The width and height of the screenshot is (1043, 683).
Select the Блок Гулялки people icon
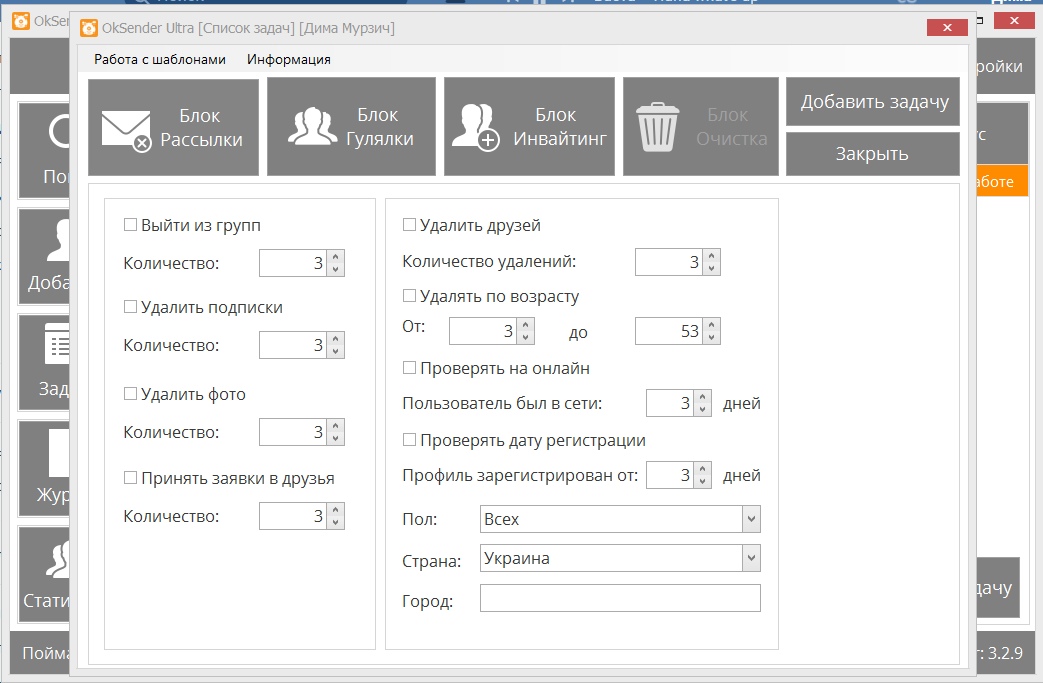[312, 127]
